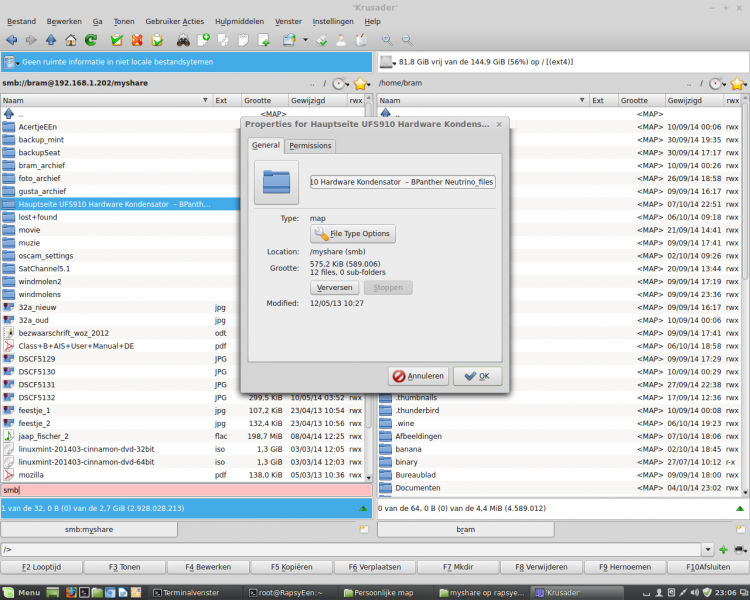Click the Home folder toolbar icon

pos(71,40)
